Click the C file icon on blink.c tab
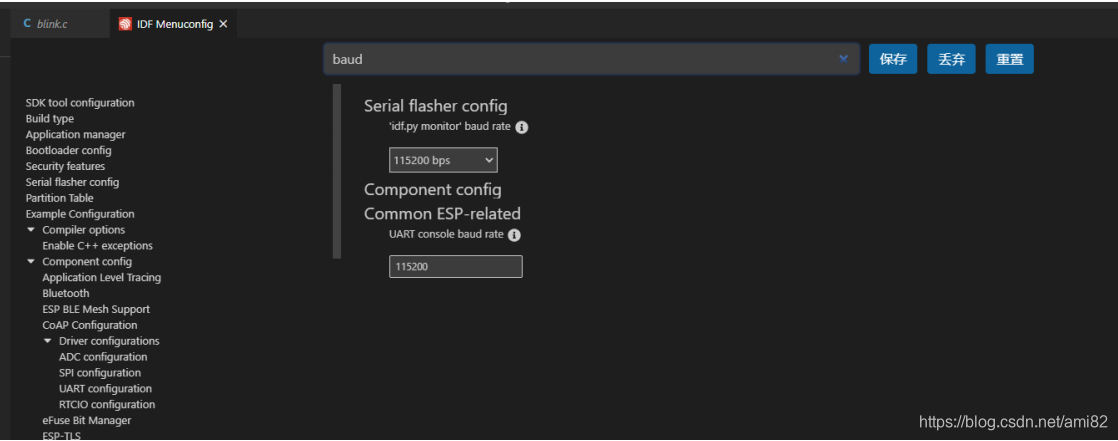 (x=27, y=24)
